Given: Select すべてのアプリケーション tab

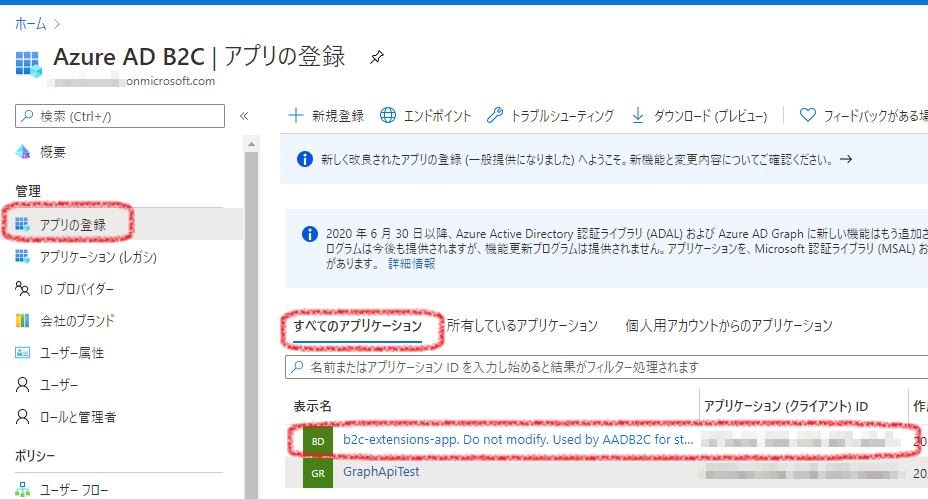Looking at the screenshot, I should (x=357, y=326).
